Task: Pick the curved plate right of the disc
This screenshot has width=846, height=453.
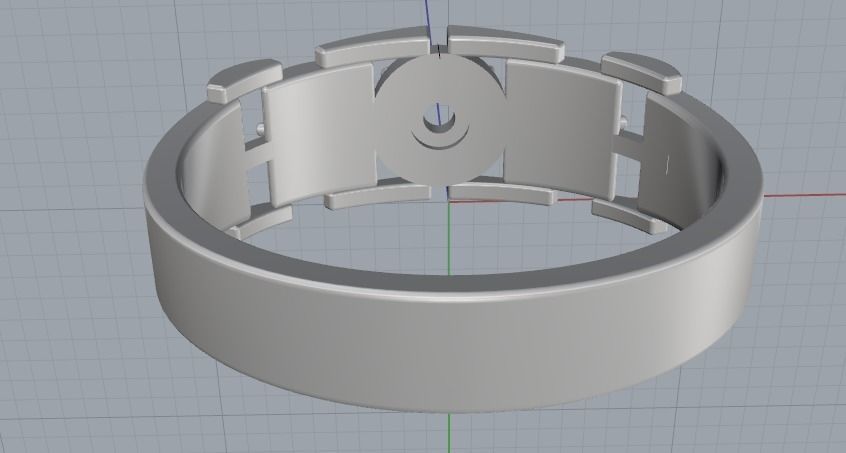Action: pyautogui.click(x=561, y=129)
